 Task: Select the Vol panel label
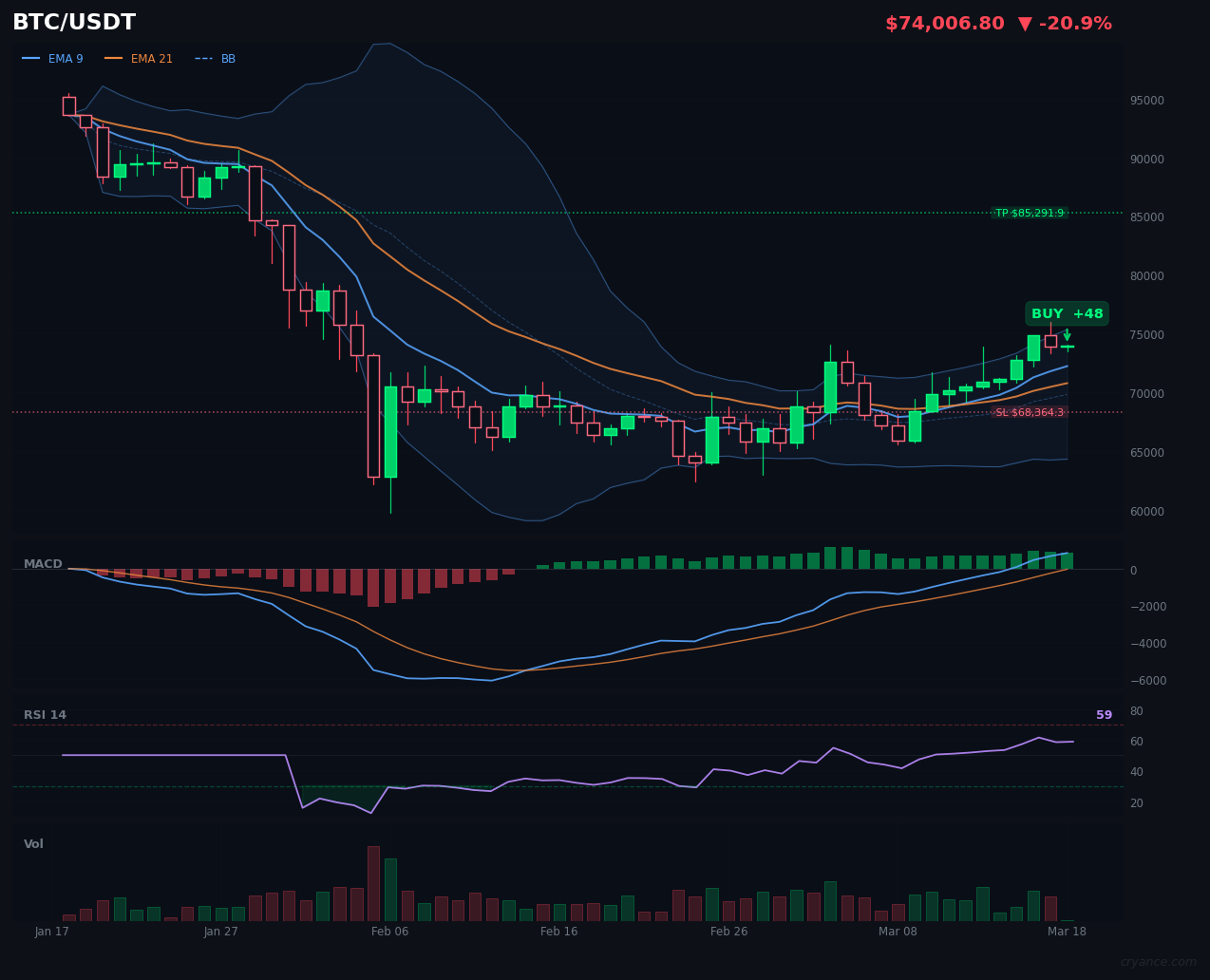32,843
